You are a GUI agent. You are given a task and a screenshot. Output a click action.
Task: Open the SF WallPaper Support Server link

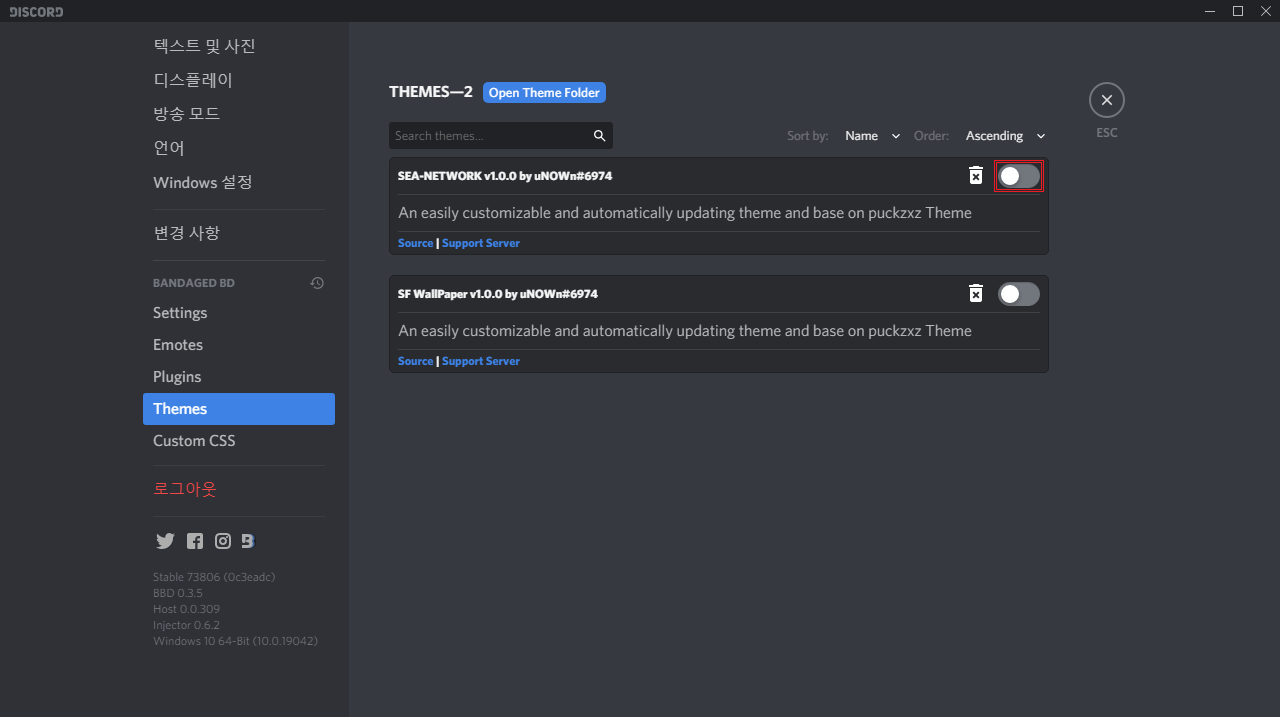(x=481, y=361)
